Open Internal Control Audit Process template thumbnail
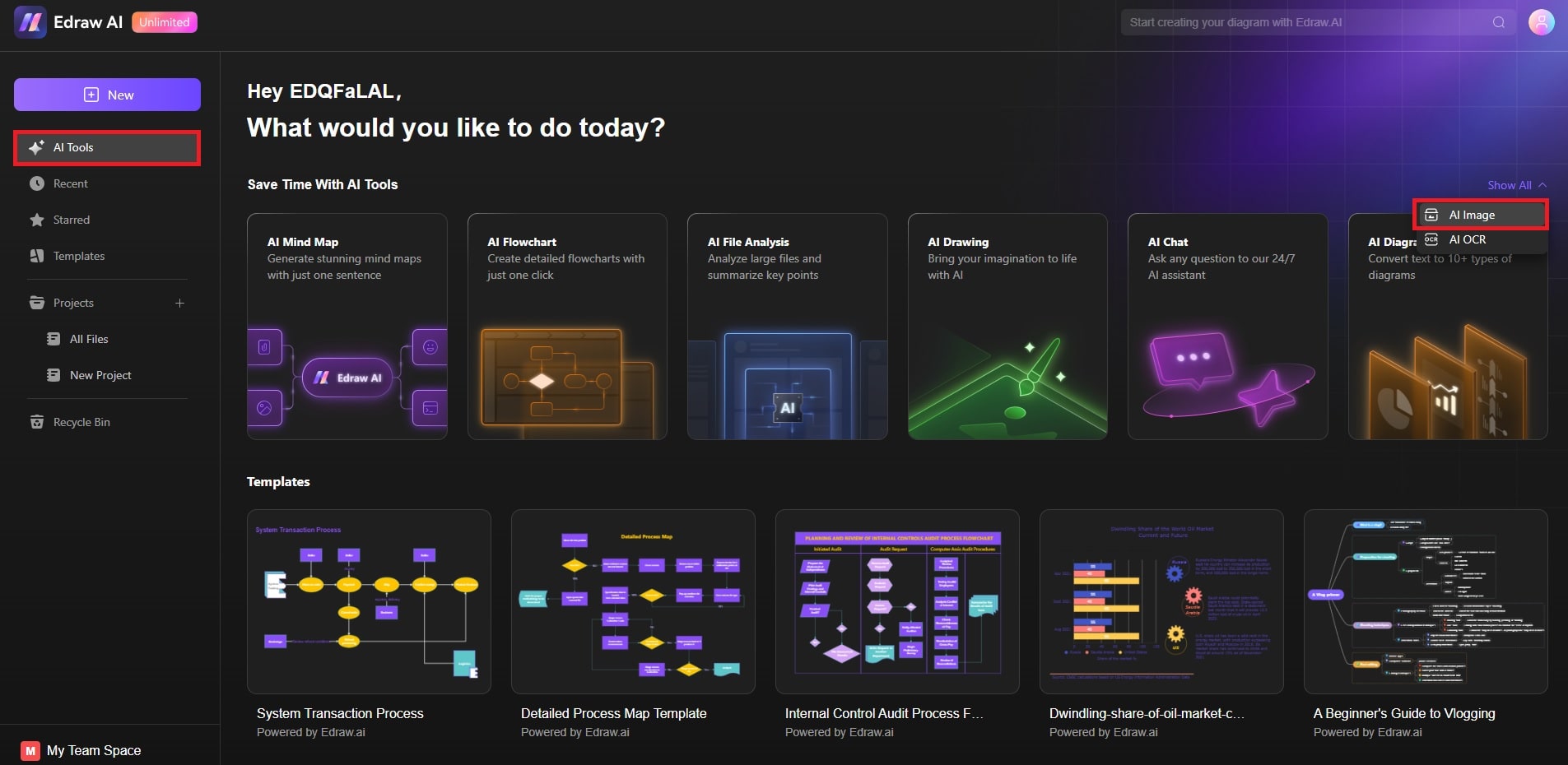This screenshot has width=1568, height=765. [897, 601]
